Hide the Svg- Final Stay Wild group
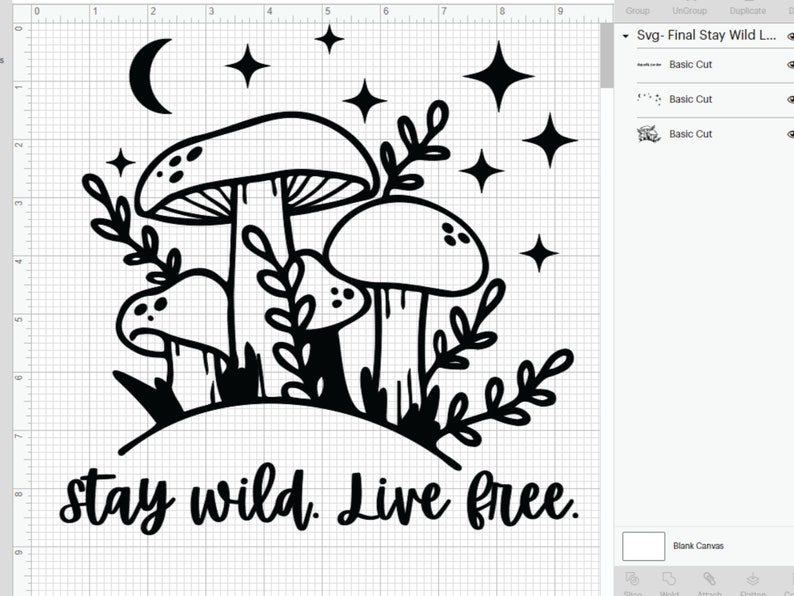Screen dimensions: 794x596 (x=789, y=35)
